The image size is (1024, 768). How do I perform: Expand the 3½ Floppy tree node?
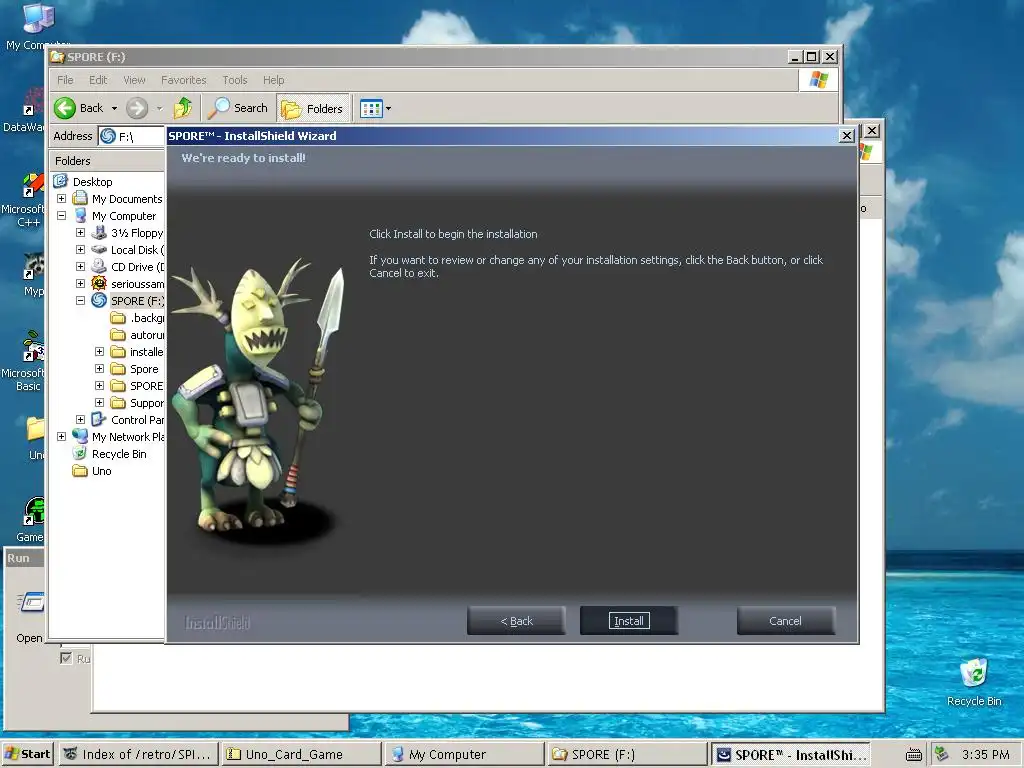pos(80,232)
